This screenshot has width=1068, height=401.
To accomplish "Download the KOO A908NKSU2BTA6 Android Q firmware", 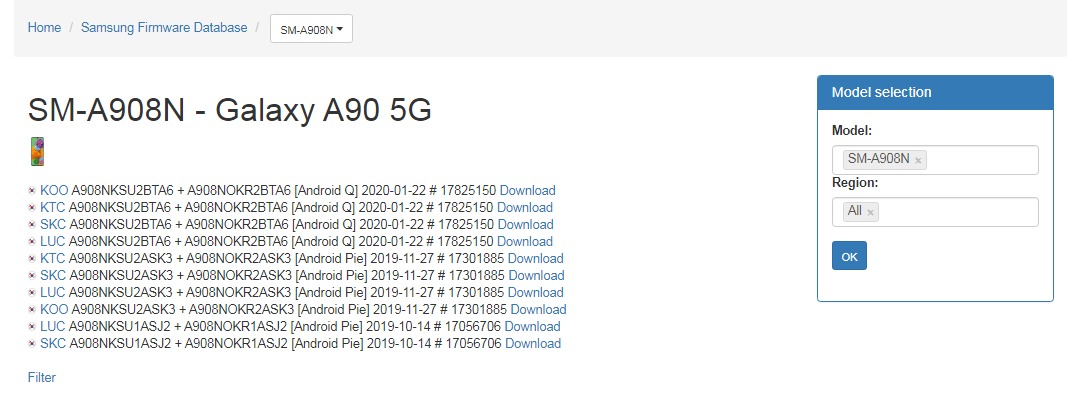I will pyautogui.click(x=527, y=190).
